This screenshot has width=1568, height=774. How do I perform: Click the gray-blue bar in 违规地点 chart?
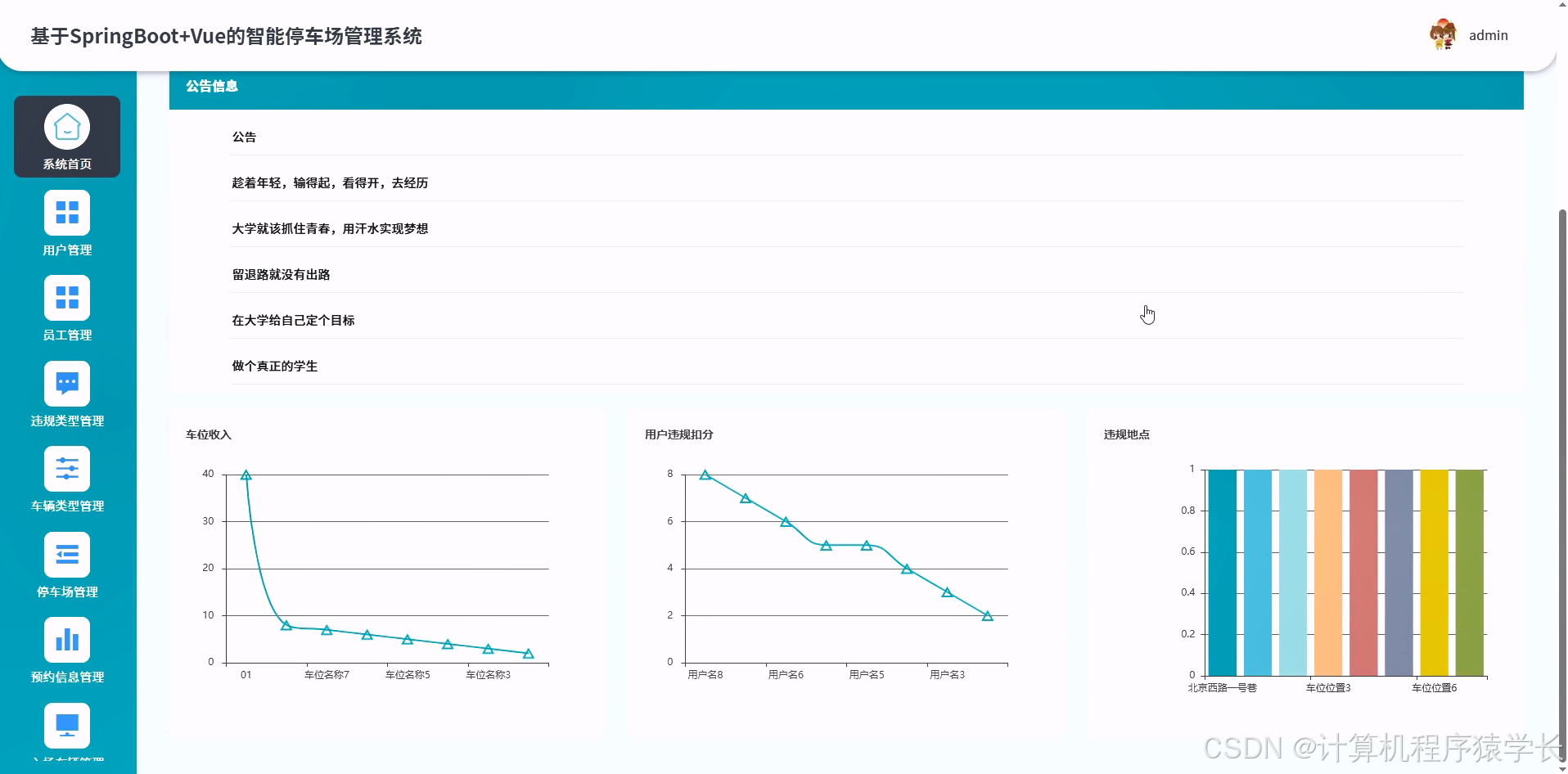(1399, 573)
